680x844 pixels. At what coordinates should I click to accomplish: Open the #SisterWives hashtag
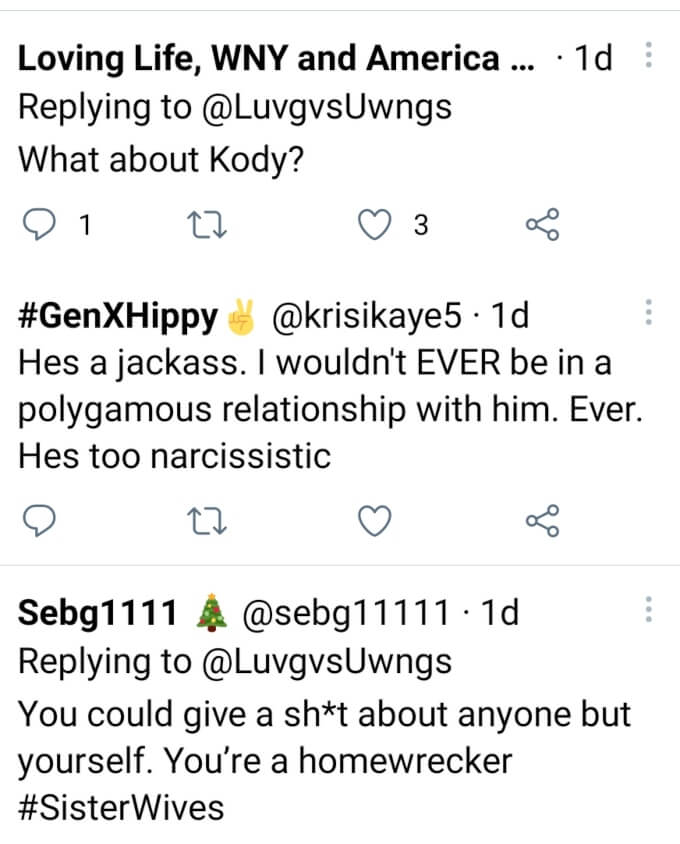120,806
